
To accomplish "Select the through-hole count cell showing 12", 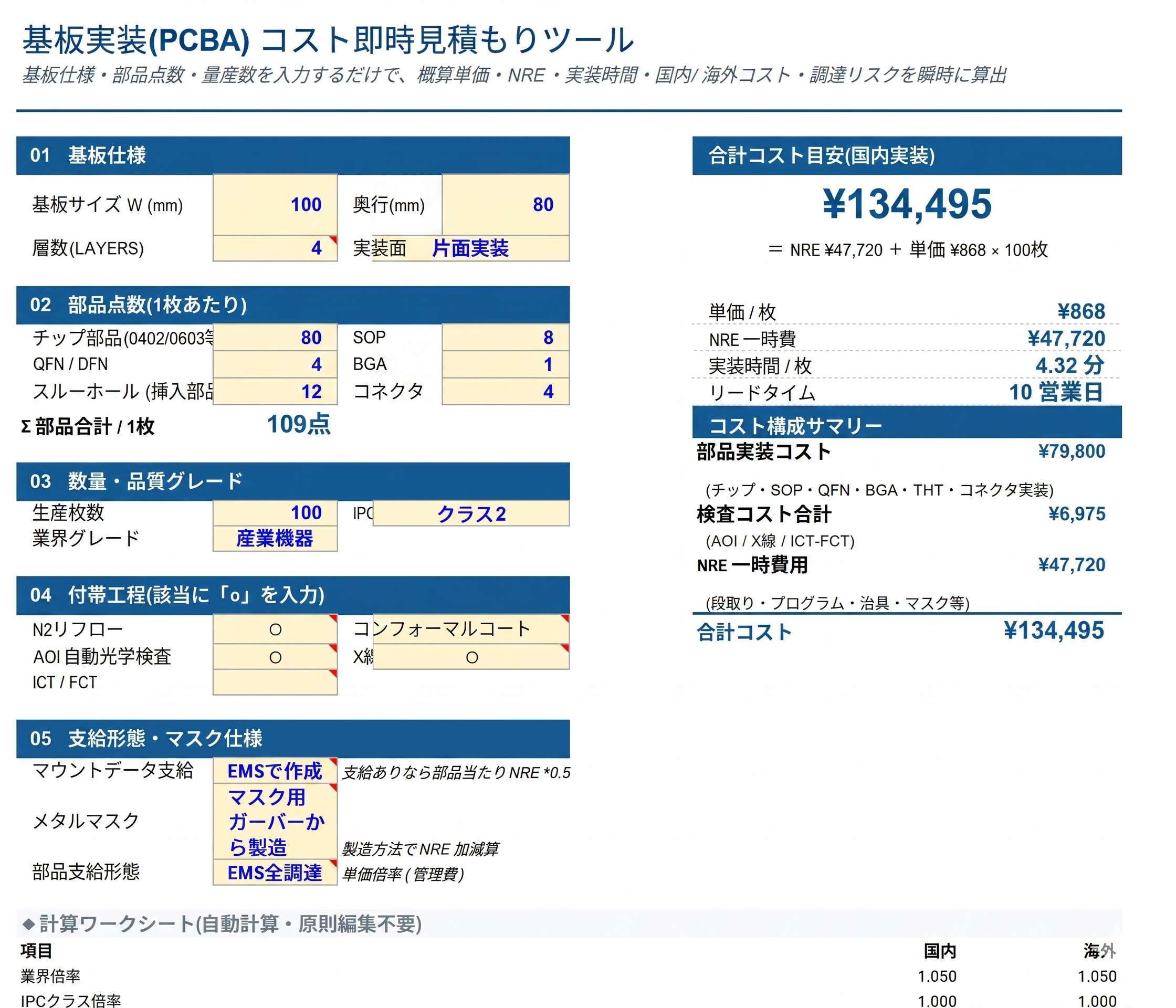I will point(275,392).
